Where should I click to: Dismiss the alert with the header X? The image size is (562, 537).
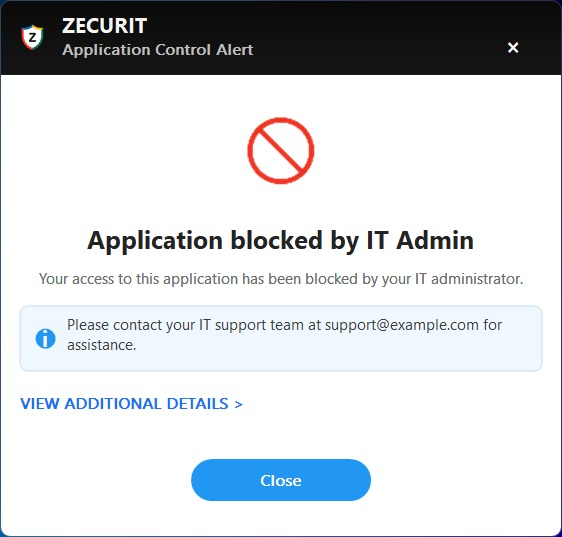click(x=513, y=47)
